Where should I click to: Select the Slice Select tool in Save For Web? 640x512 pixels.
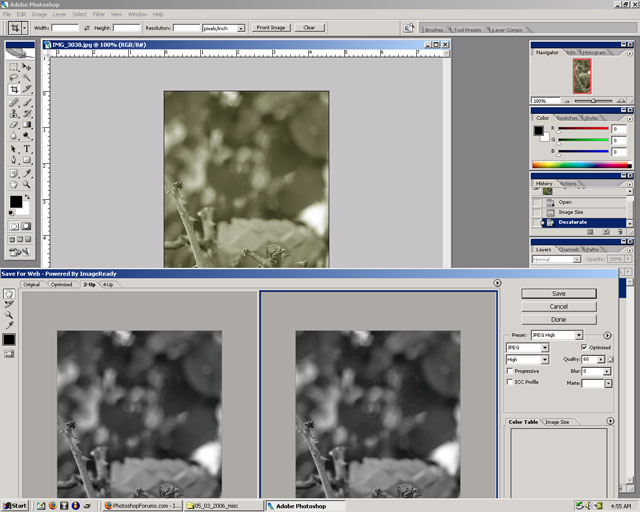click(8, 304)
